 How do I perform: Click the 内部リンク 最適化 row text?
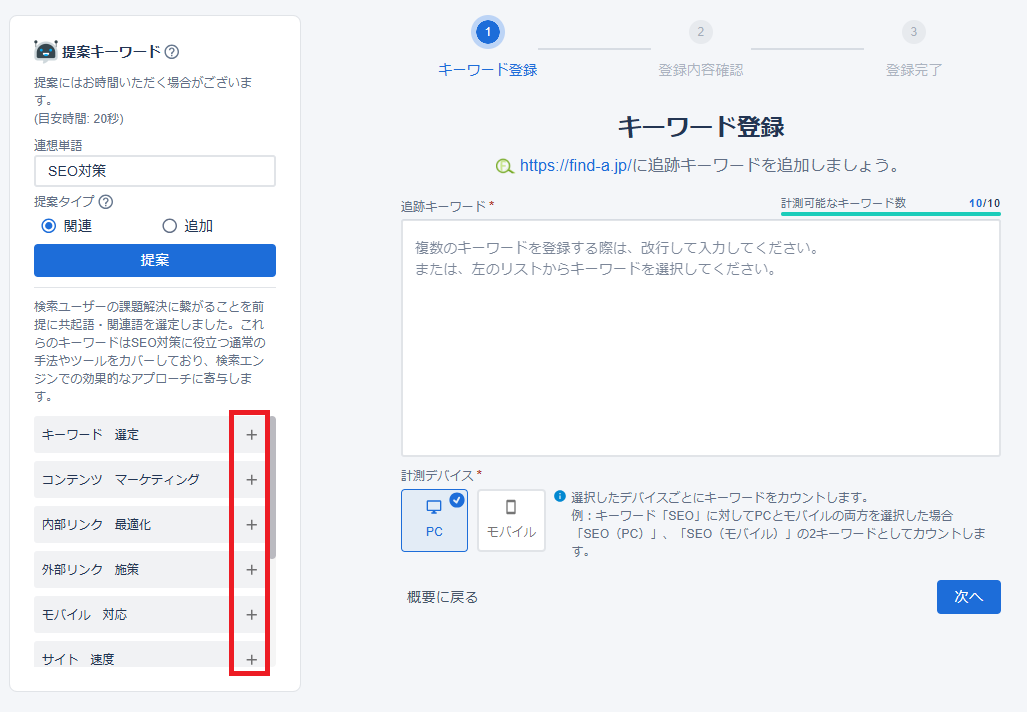click(96, 525)
